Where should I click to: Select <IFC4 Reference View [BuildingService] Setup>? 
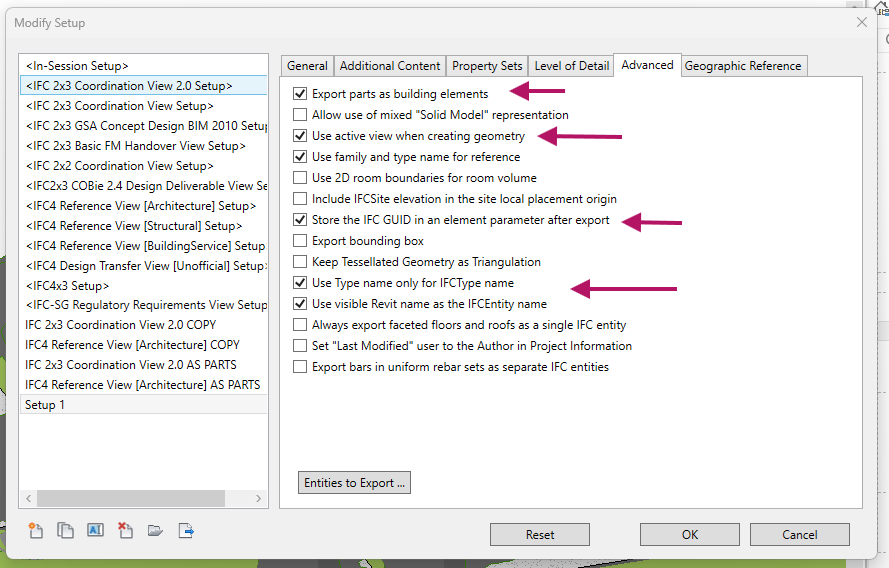[x=143, y=245]
